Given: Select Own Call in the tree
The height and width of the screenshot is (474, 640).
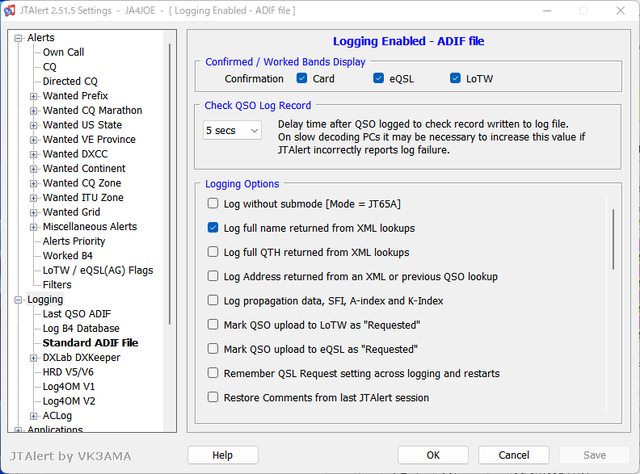Looking at the screenshot, I should click(63, 52).
